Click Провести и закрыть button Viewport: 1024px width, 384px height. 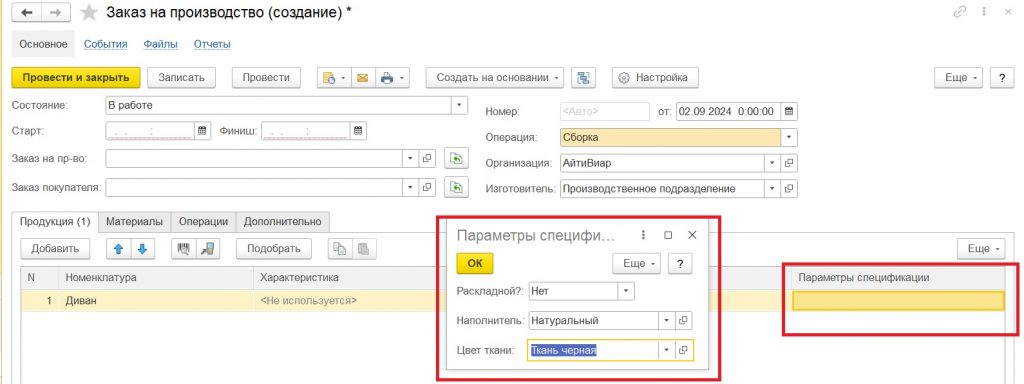(76, 78)
